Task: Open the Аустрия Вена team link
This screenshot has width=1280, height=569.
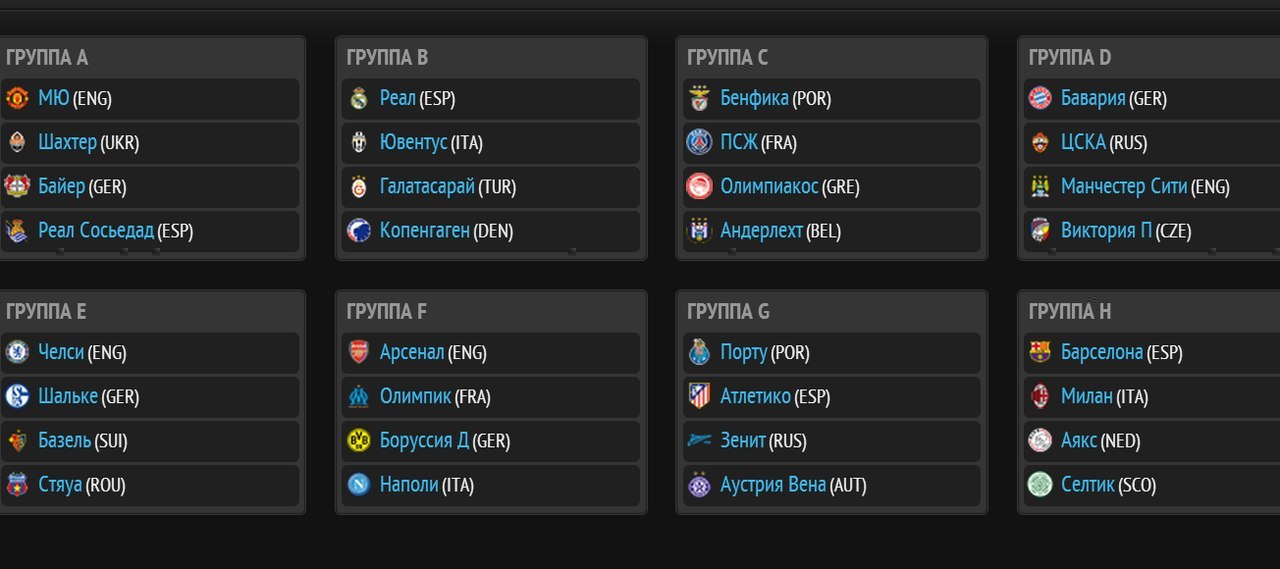Action: pos(773,484)
